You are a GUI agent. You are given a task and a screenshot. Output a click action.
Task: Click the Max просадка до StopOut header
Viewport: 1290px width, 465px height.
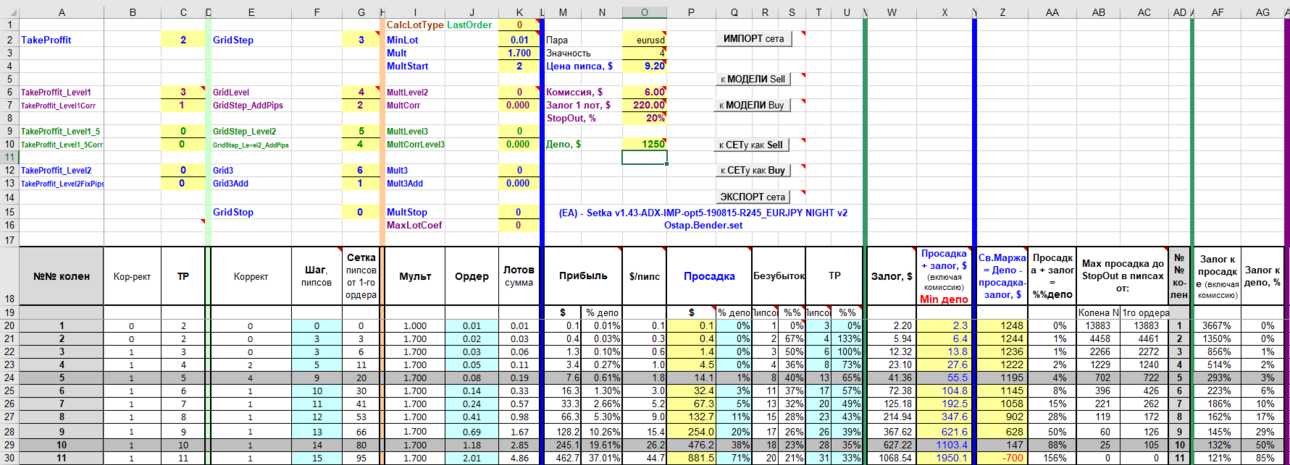pyautogui.click(x=1124, y=276)
